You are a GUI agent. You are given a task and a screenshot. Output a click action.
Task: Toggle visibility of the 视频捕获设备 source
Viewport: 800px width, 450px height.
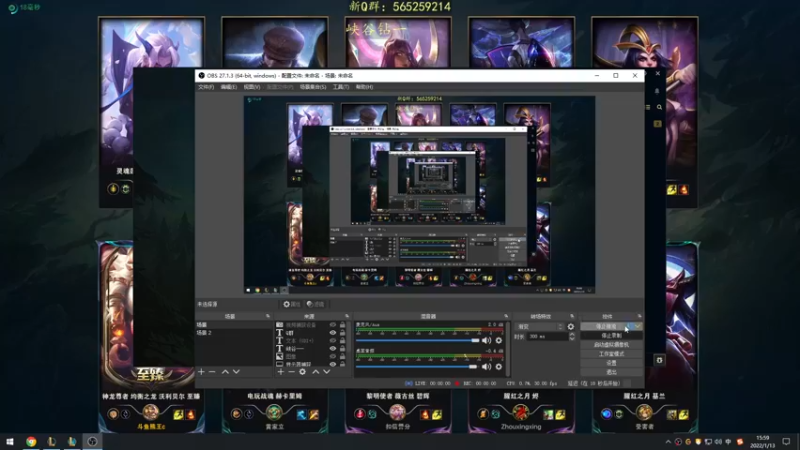[x=333, y=324]
